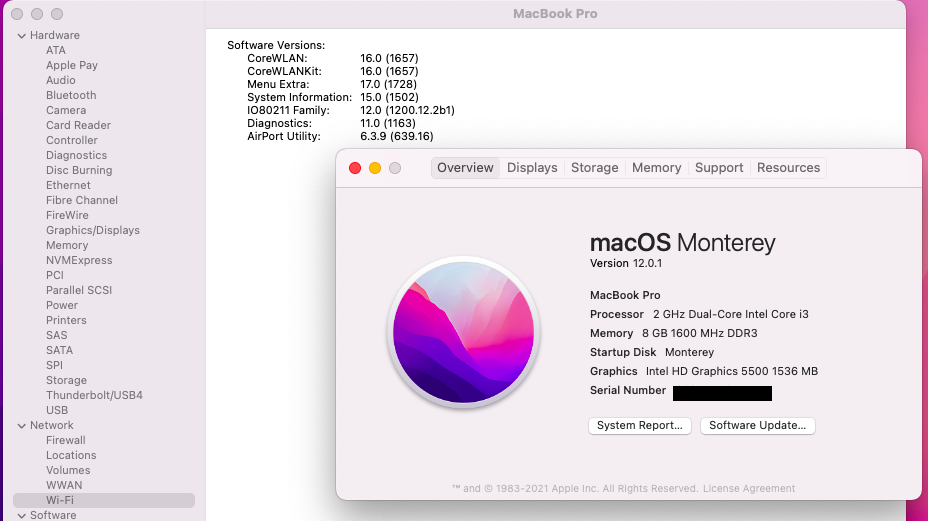The image size is (928, 521).
Task: Select AirPort Utility version 6.3.9 (639.16)
Action: (x=397, y=136)
